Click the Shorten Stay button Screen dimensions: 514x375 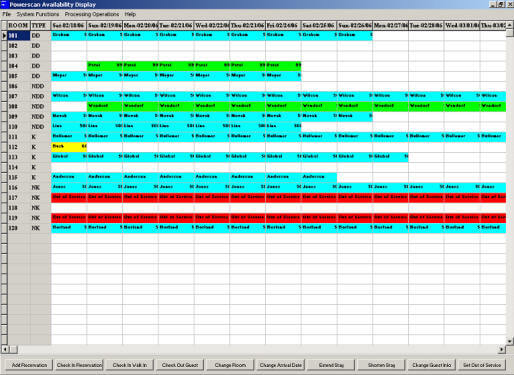pyautogui.click(x=381, y=365)
